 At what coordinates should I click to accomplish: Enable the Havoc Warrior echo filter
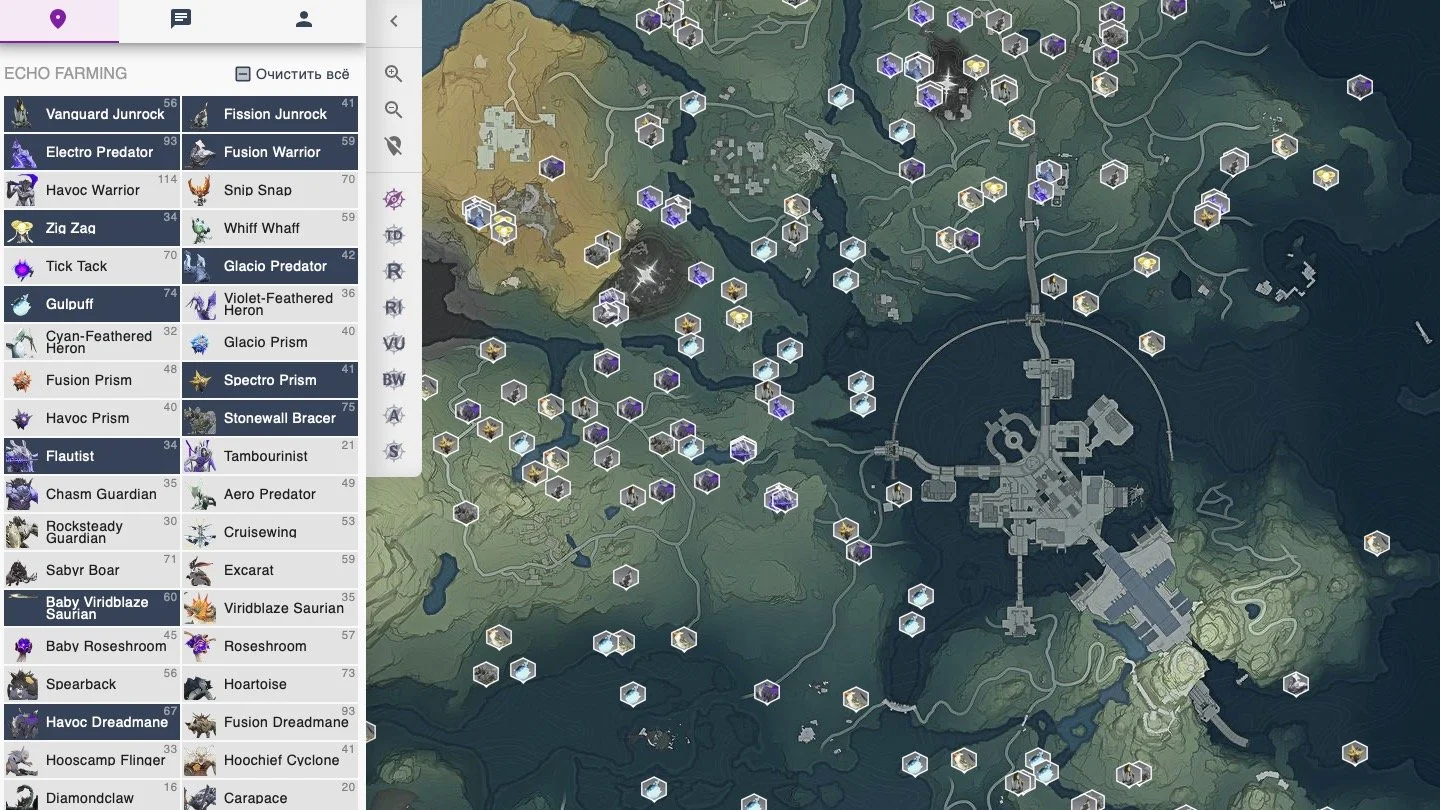pos(91,190)
